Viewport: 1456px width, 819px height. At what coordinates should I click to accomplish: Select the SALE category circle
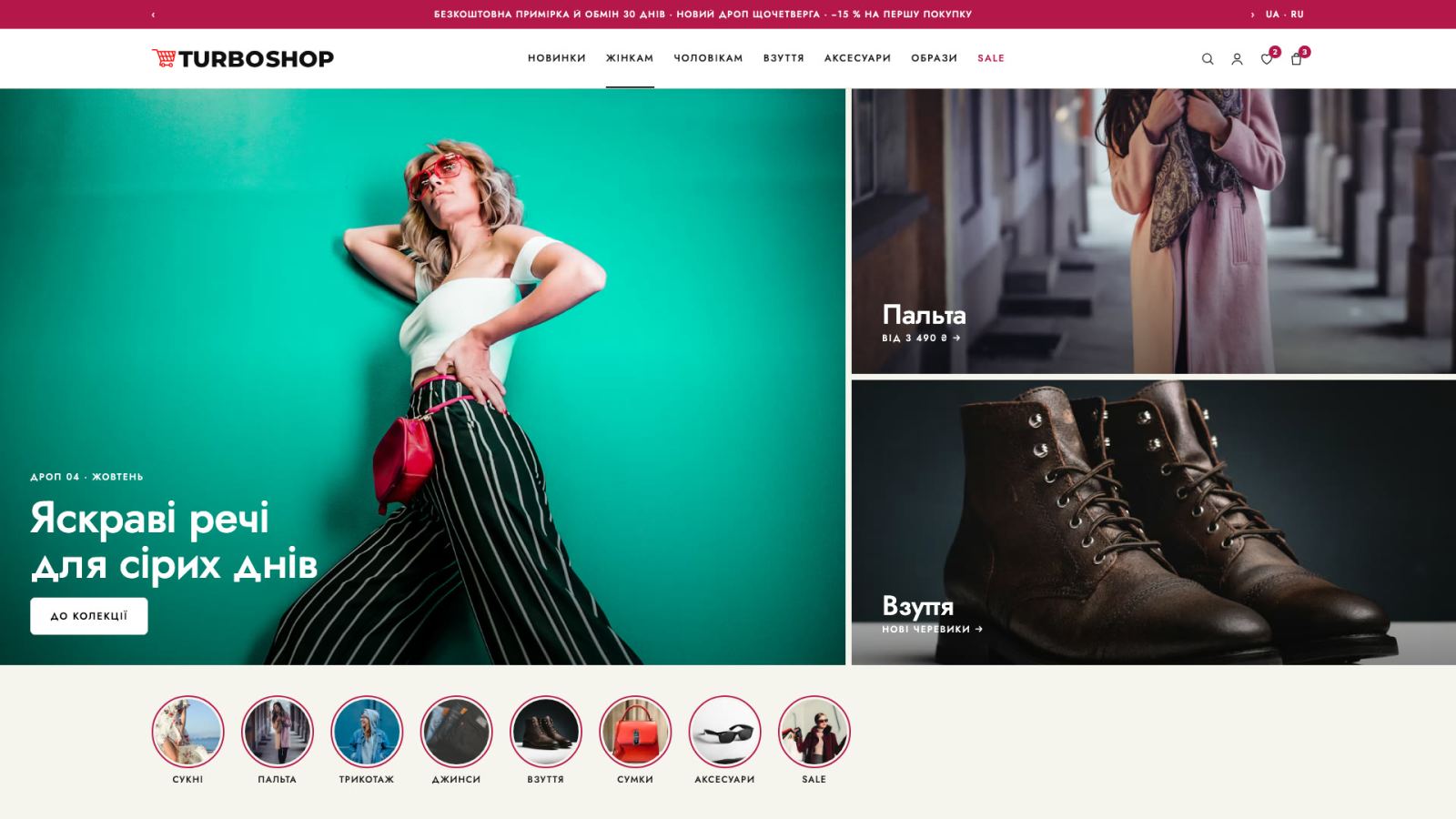pos(814,732)
